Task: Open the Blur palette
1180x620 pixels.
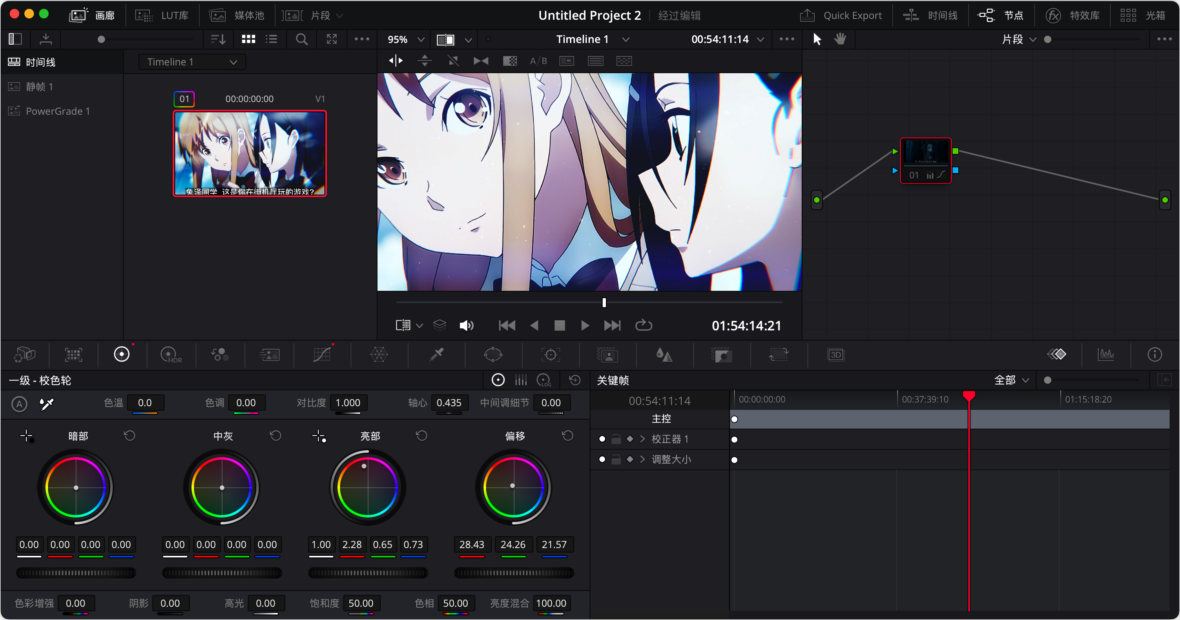Action: coord(666,356)
